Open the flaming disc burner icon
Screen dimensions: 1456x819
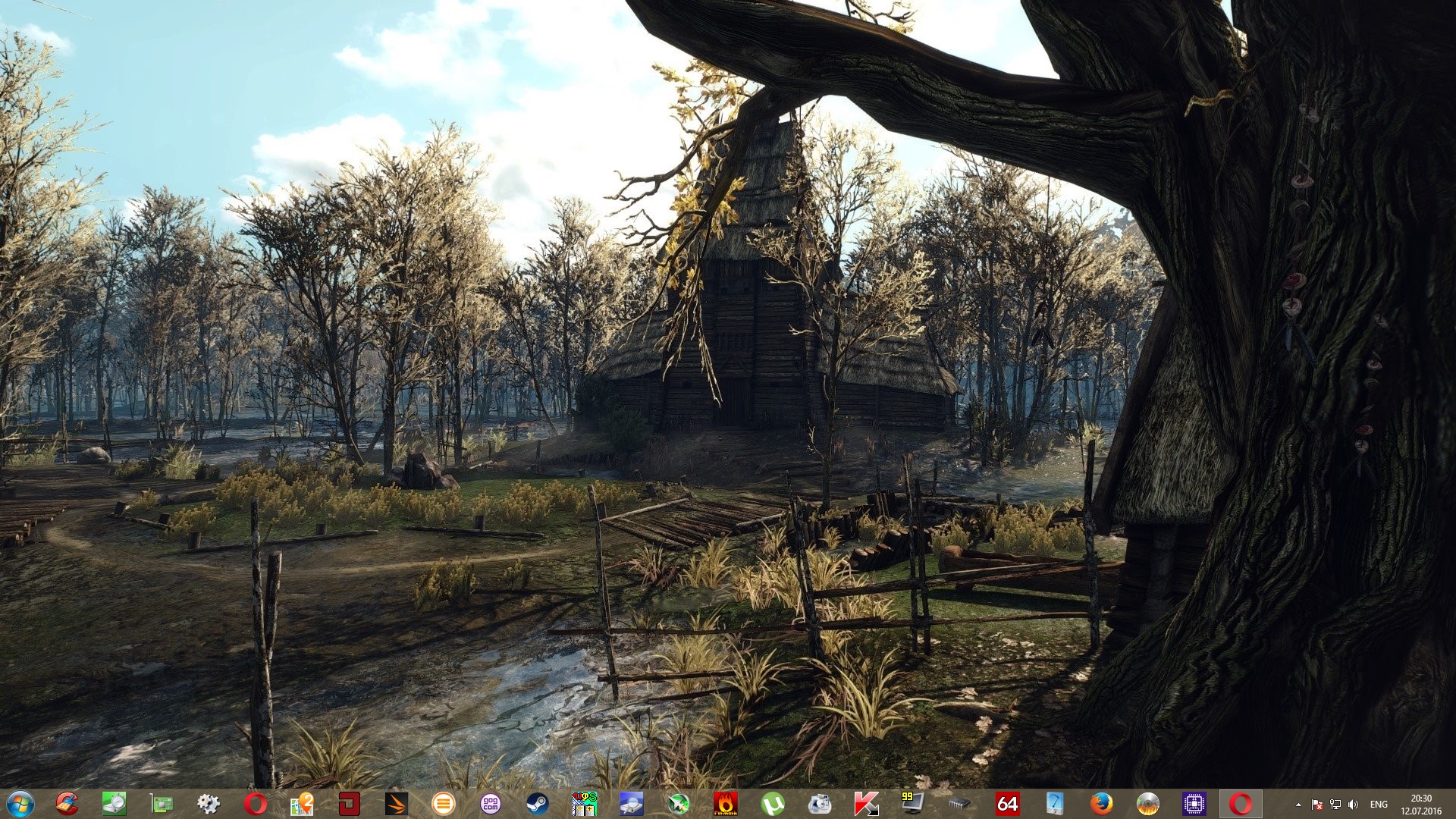tap(1148, 804)
